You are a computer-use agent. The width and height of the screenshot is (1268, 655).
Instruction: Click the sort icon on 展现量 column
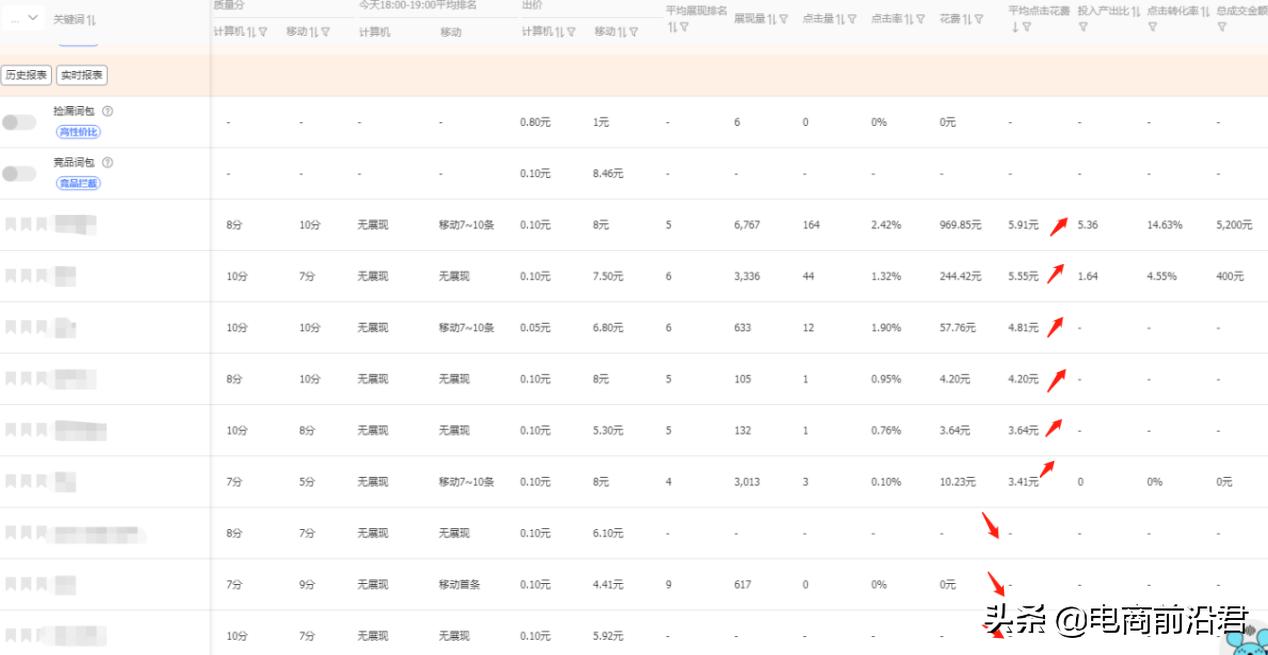[x=770, y=18]
